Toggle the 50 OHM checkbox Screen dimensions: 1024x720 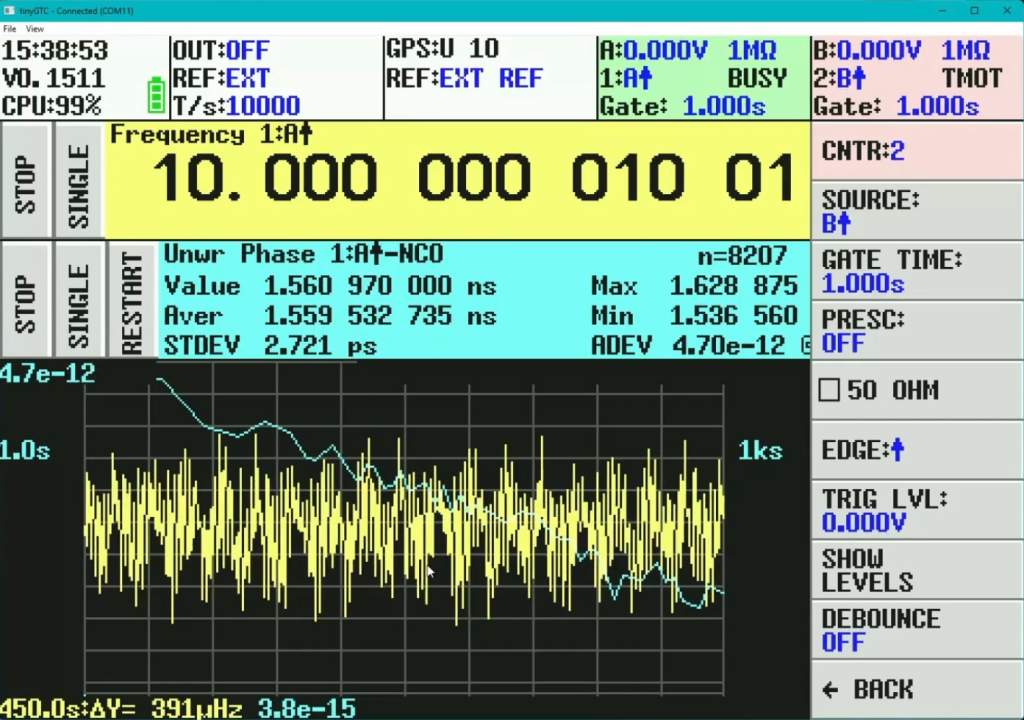pos(830,390)
